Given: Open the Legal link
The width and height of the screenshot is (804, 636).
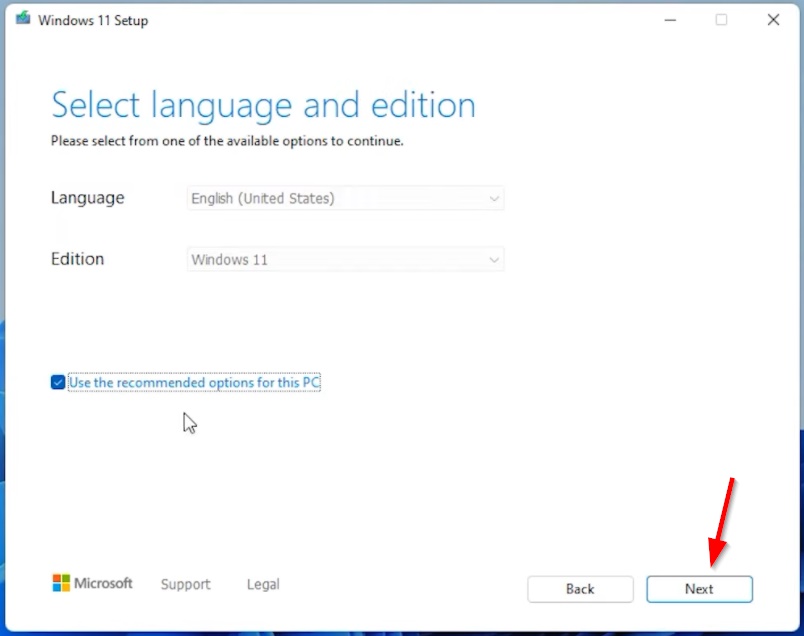Looking at the screenshot, I should pos(263,584).
